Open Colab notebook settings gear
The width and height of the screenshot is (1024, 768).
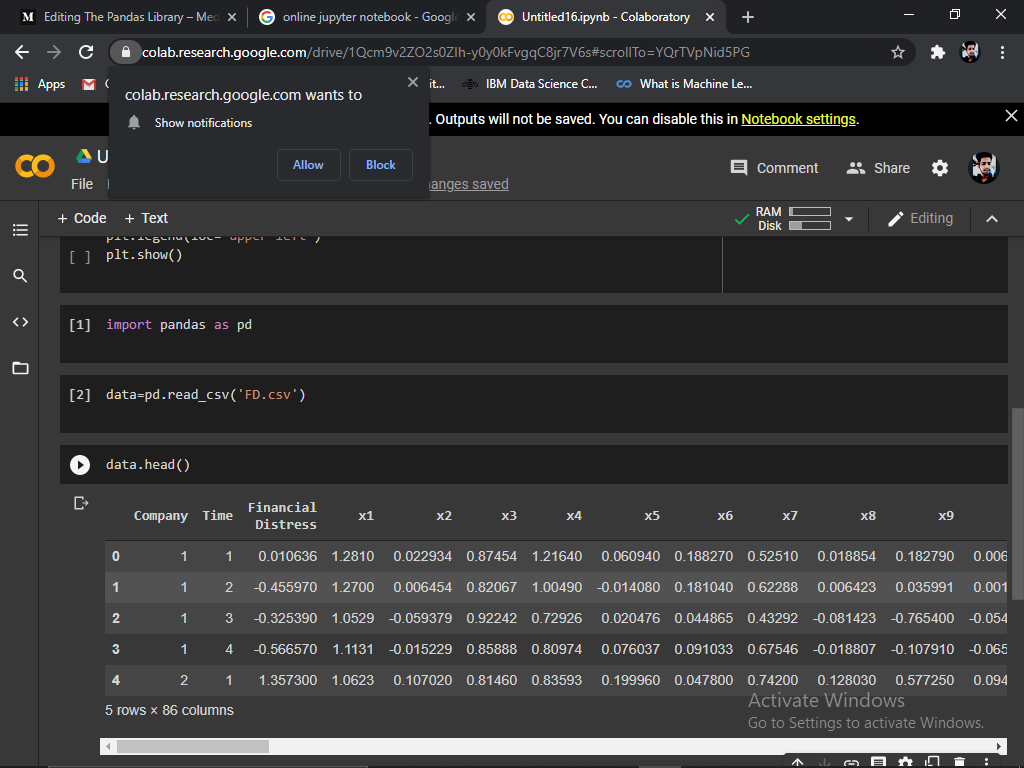coord(940,168)
